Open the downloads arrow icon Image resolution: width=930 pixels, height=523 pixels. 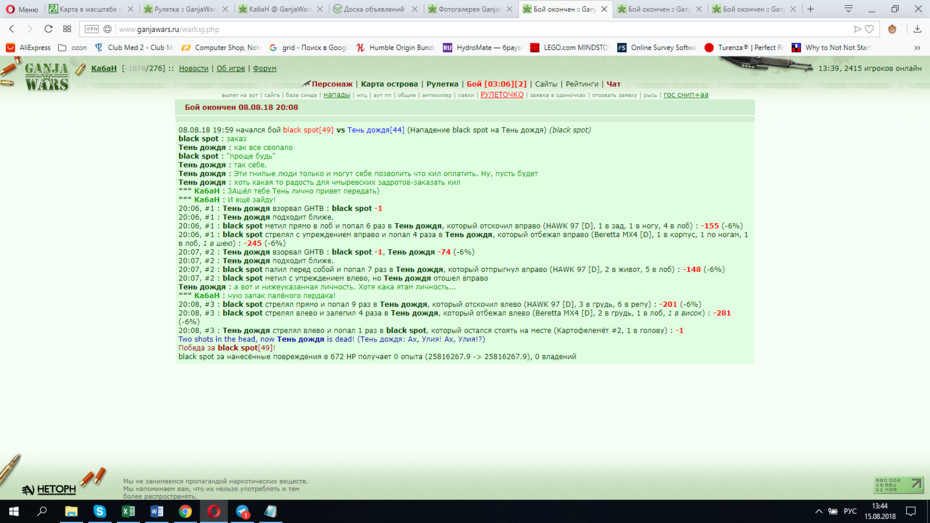(x=917, y=28)
